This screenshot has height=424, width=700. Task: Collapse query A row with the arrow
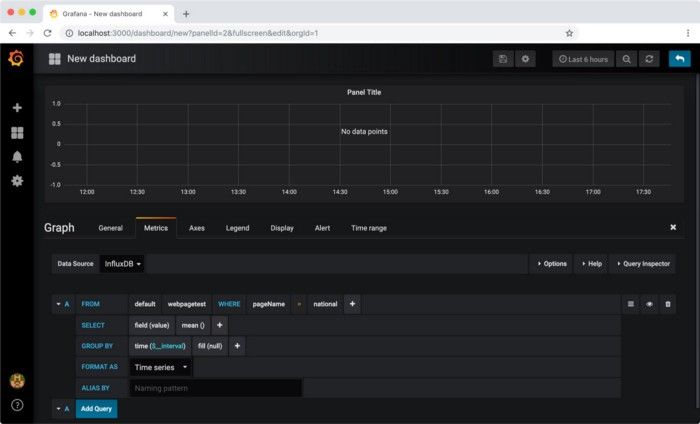(x=58, y=304)
